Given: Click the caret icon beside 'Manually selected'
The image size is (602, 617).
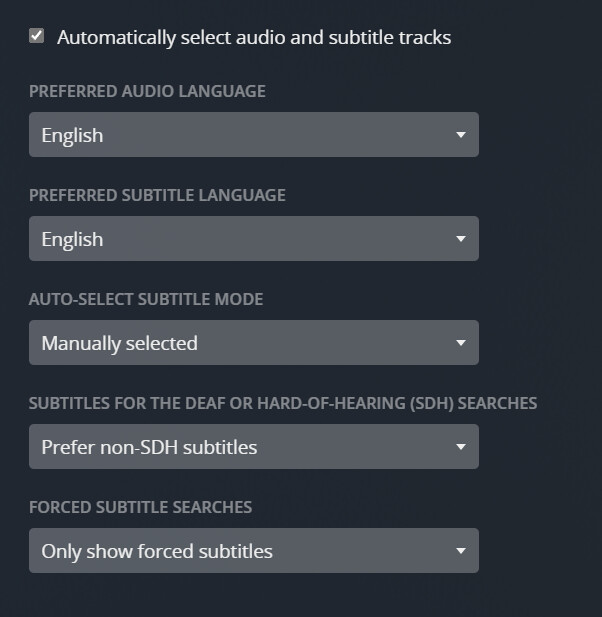Looking at the screenshot, I should click(x=460, y=343).
